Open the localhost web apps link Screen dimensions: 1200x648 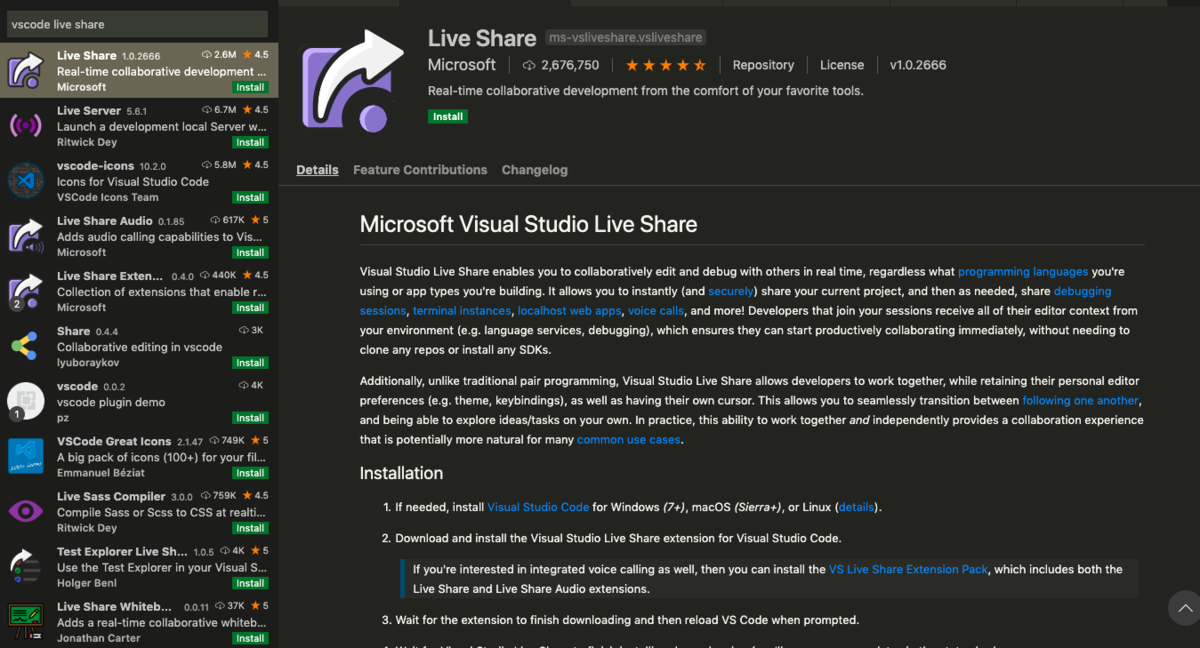point(570,311)
